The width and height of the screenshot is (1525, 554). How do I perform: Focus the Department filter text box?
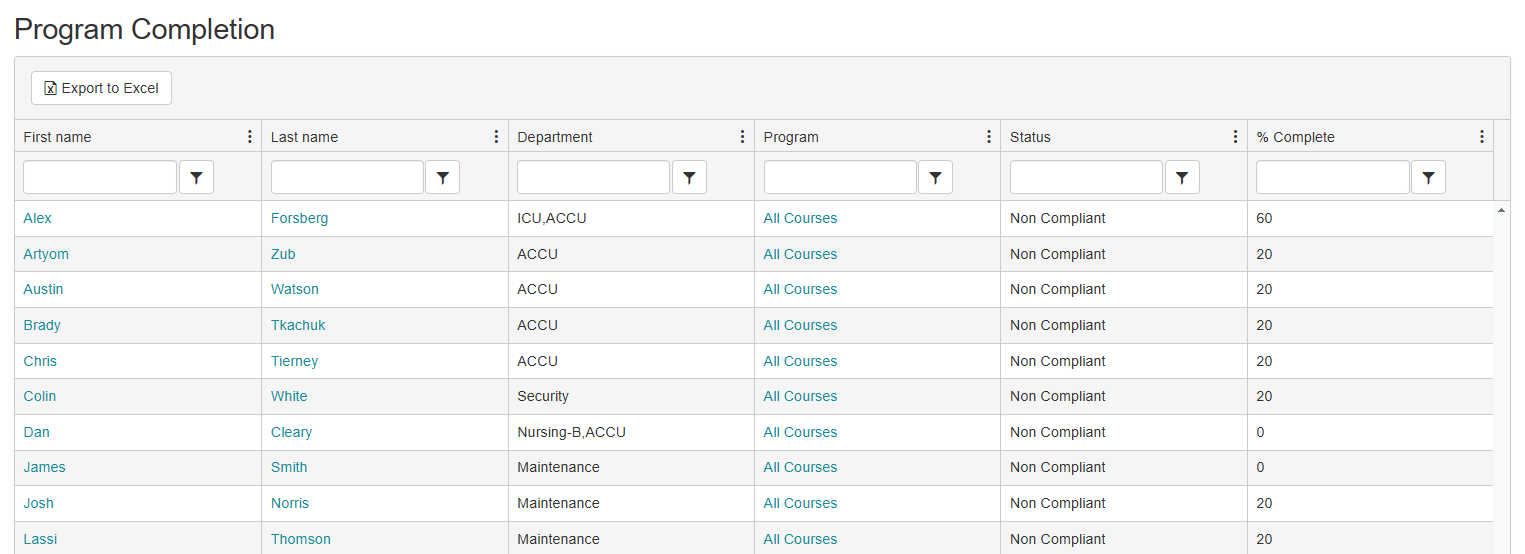tap(593, 177)
